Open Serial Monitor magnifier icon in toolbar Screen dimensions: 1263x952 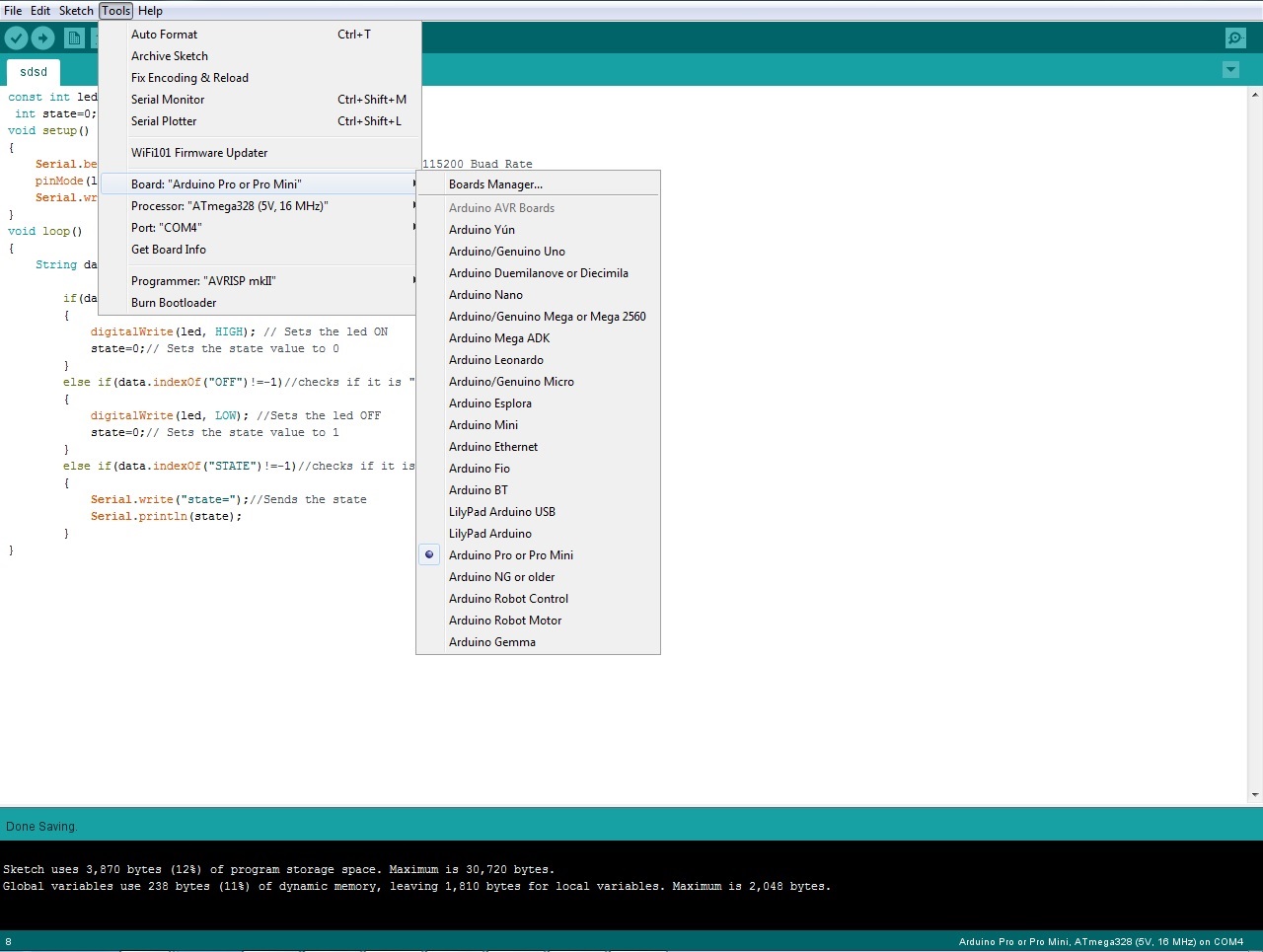(x=1235, y=38)
